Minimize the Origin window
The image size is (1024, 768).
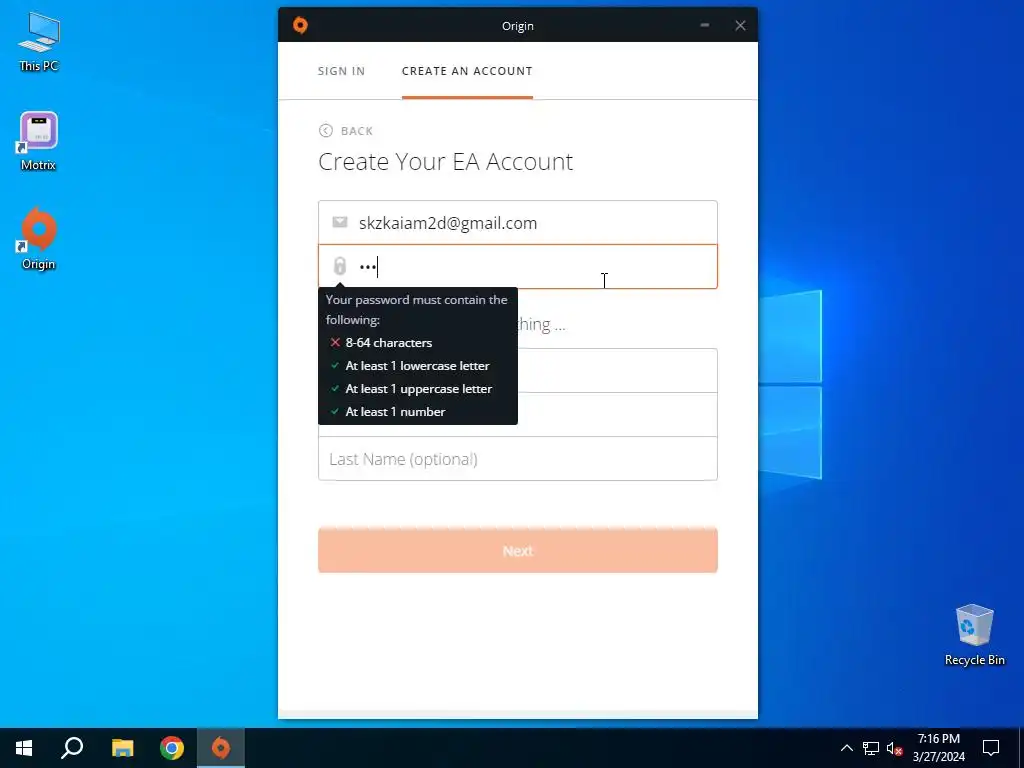(705, 25)
